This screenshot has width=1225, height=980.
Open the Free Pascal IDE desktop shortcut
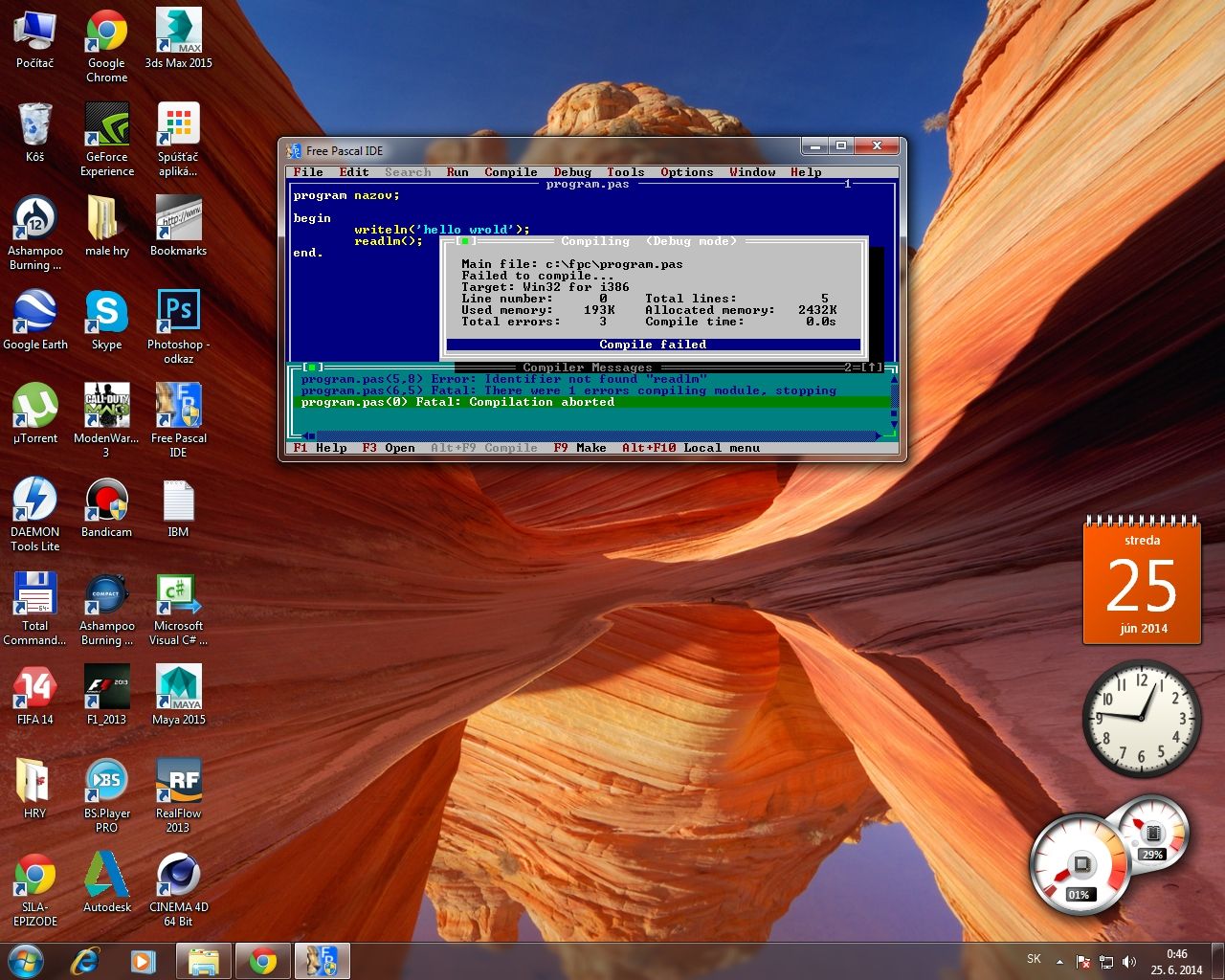tap(178, 408)
